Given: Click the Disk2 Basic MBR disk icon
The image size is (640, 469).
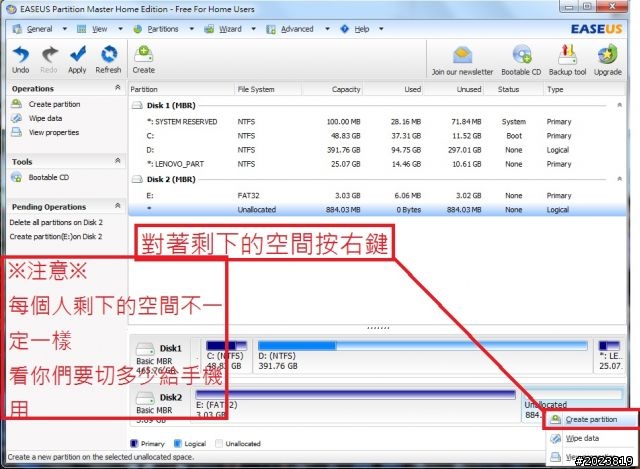Looking at the screenshot, I should tap(145, 397).
